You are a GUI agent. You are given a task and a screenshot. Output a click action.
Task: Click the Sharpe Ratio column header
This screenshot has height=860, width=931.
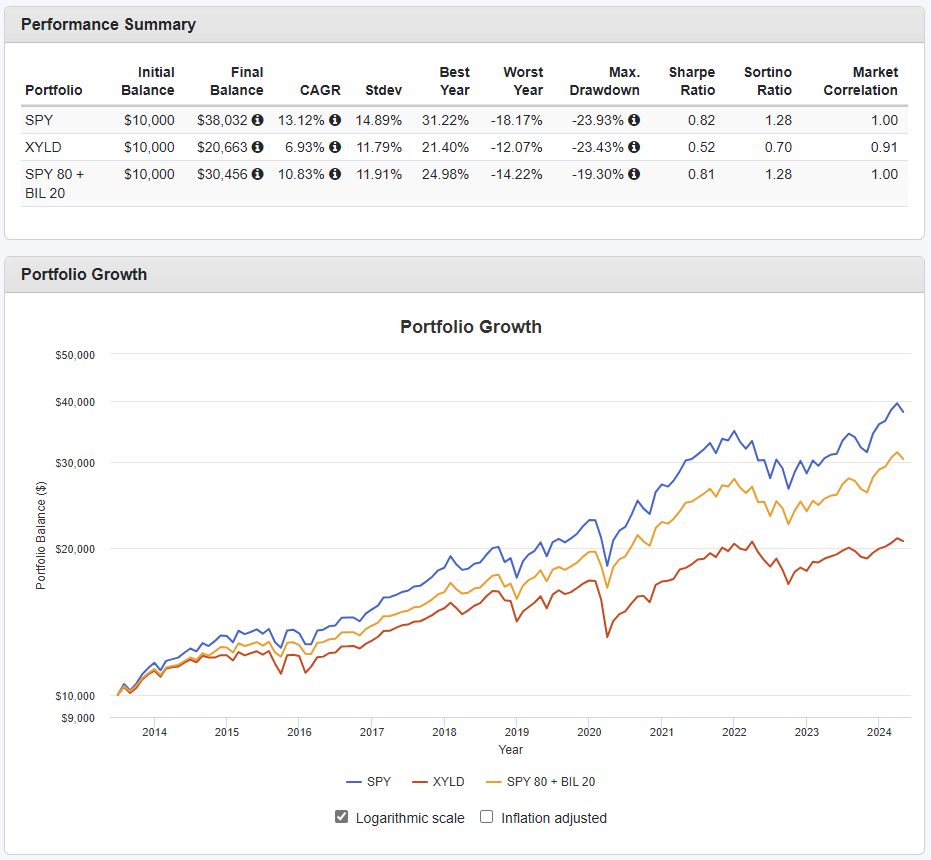(x=692, y=81)
